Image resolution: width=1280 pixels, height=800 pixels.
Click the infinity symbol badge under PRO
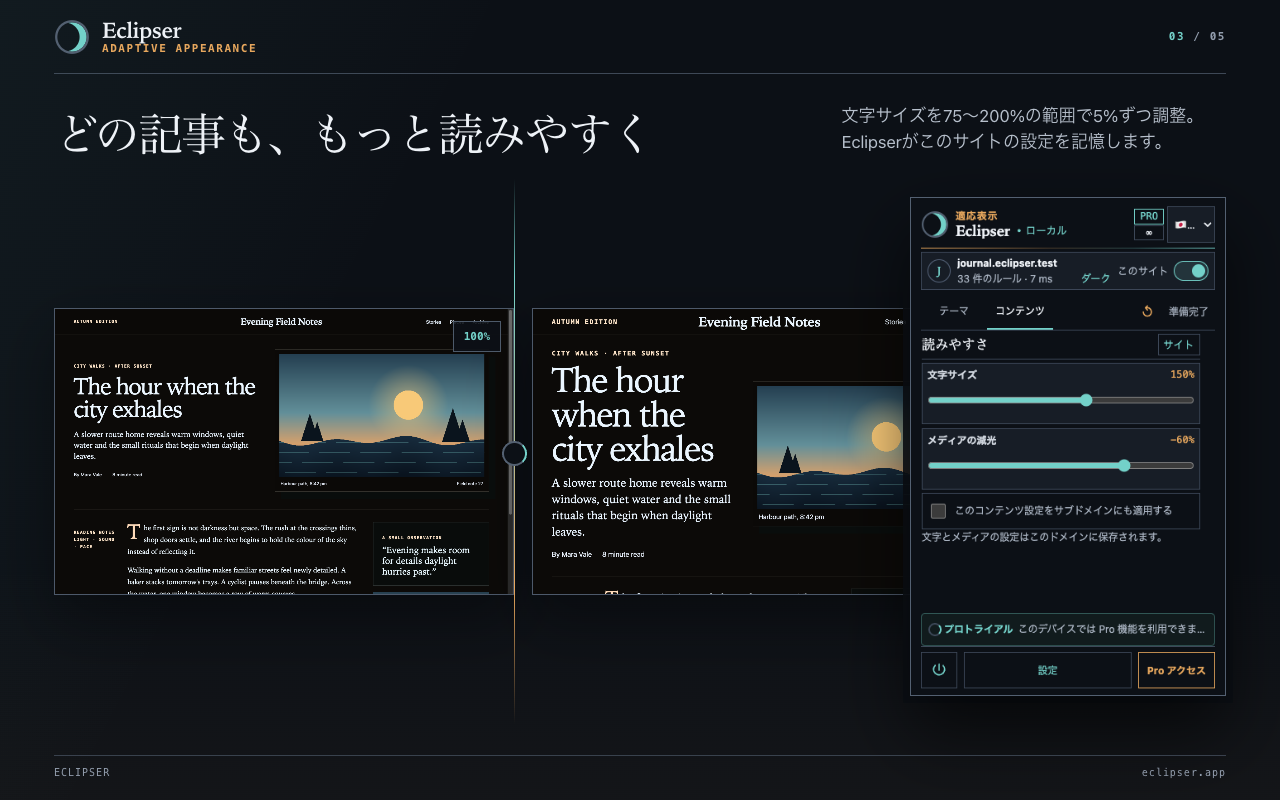(x=1148, y=233)
